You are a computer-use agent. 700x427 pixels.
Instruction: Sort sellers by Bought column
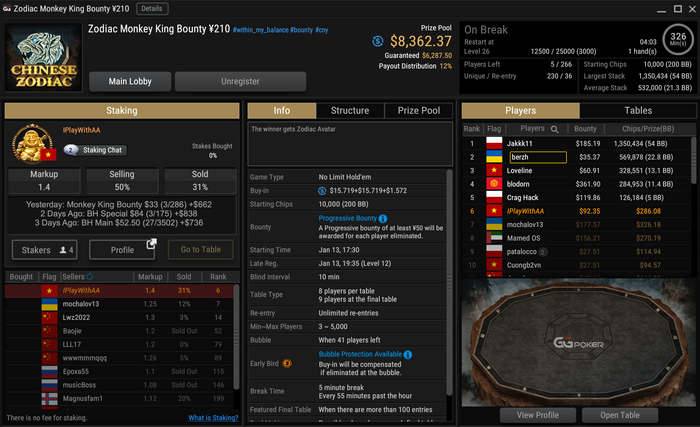click(x=21, y=276)
